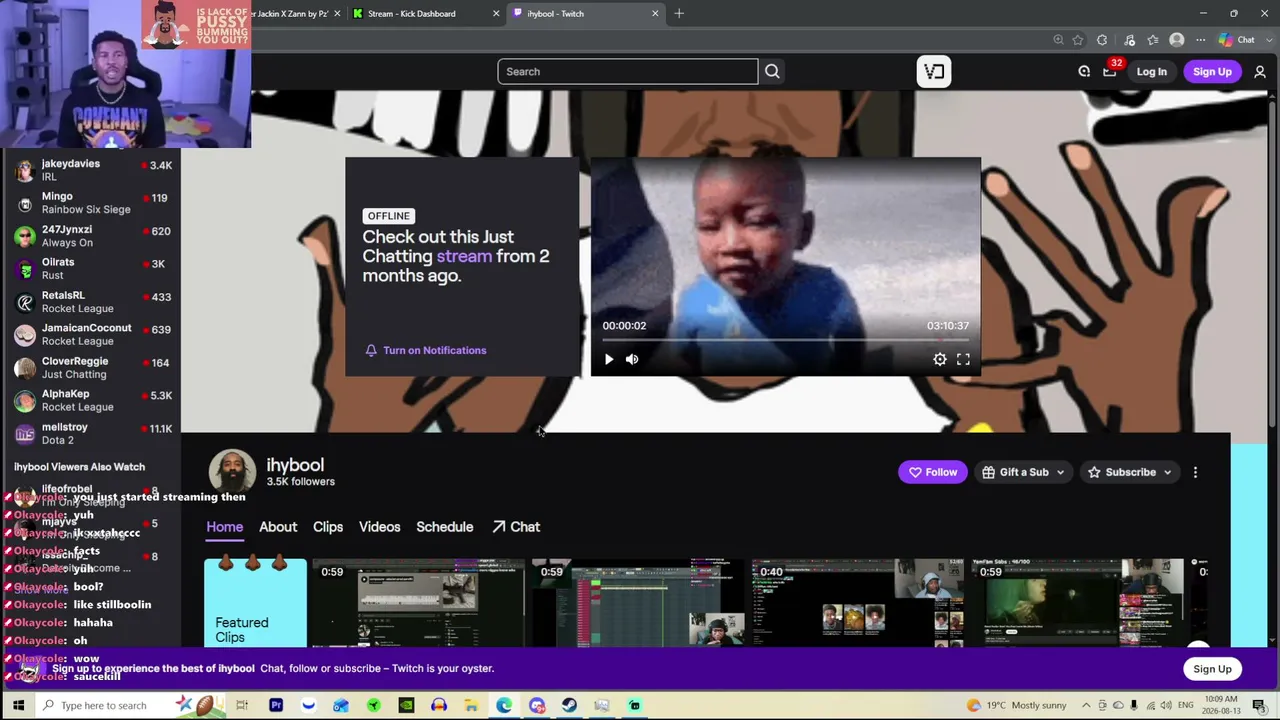
Task: Open Nvidia app from taskbar
Action: [x=406, y=705]
